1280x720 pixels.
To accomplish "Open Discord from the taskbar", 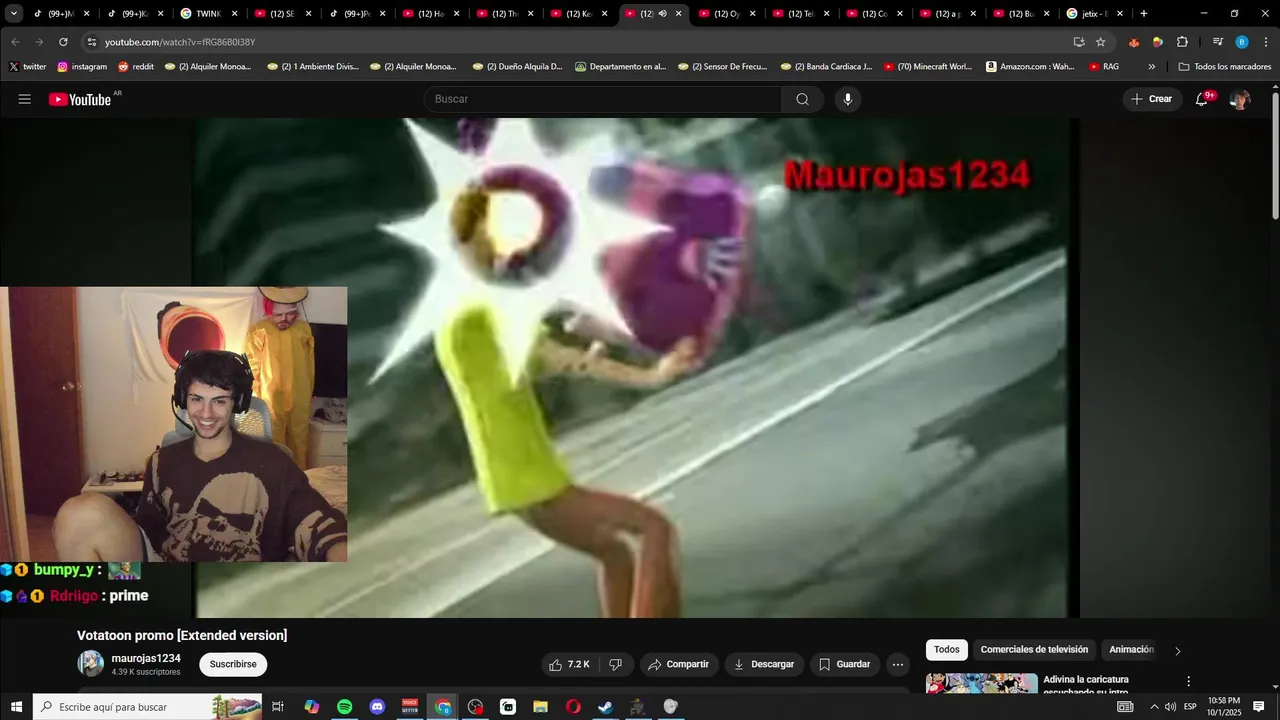I will [x=377, y=707].
